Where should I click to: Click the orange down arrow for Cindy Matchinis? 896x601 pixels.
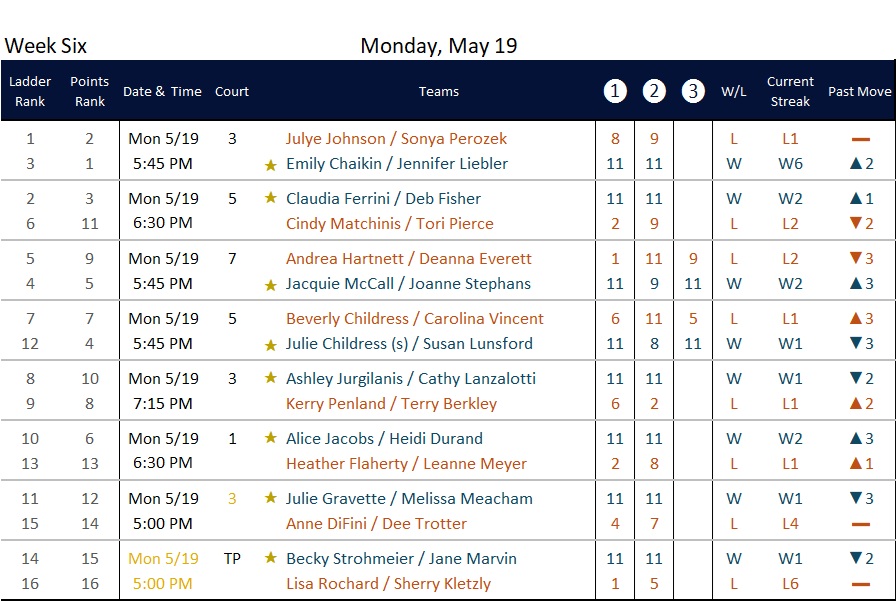[855, 223]
